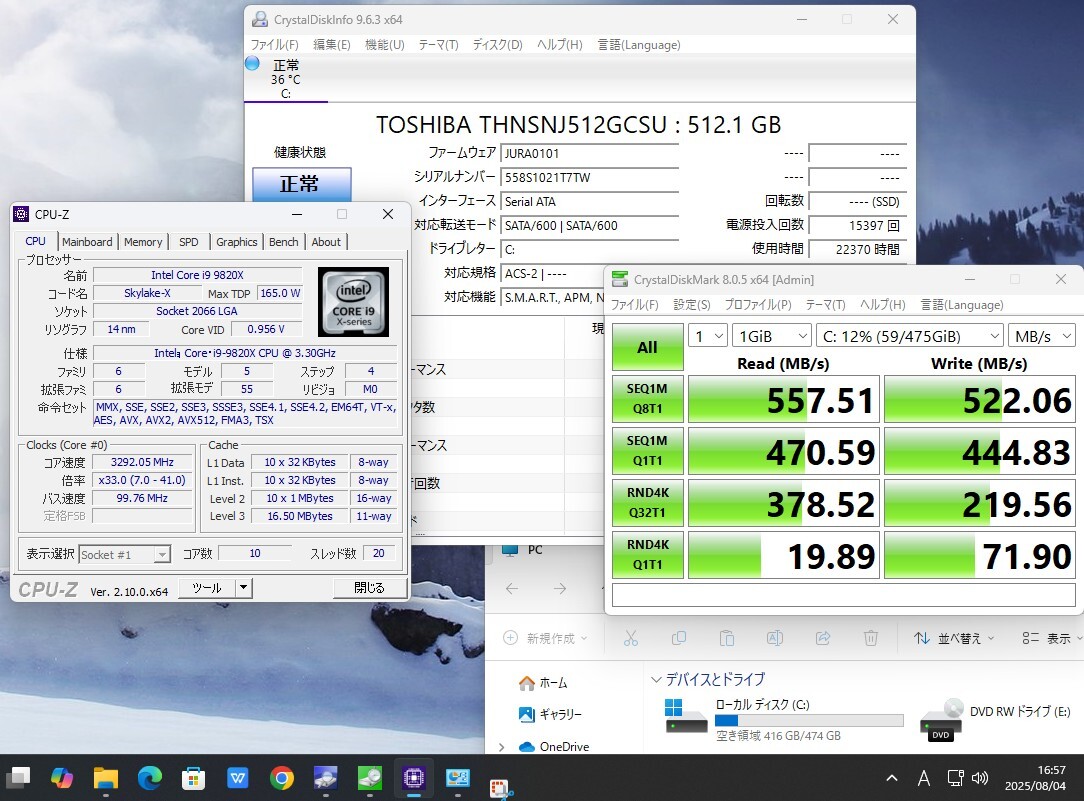Image resolution: width=1084 pixels, height=801 pixels.
Task: Expand the OneDrive tree node
Action: (501, 747)
